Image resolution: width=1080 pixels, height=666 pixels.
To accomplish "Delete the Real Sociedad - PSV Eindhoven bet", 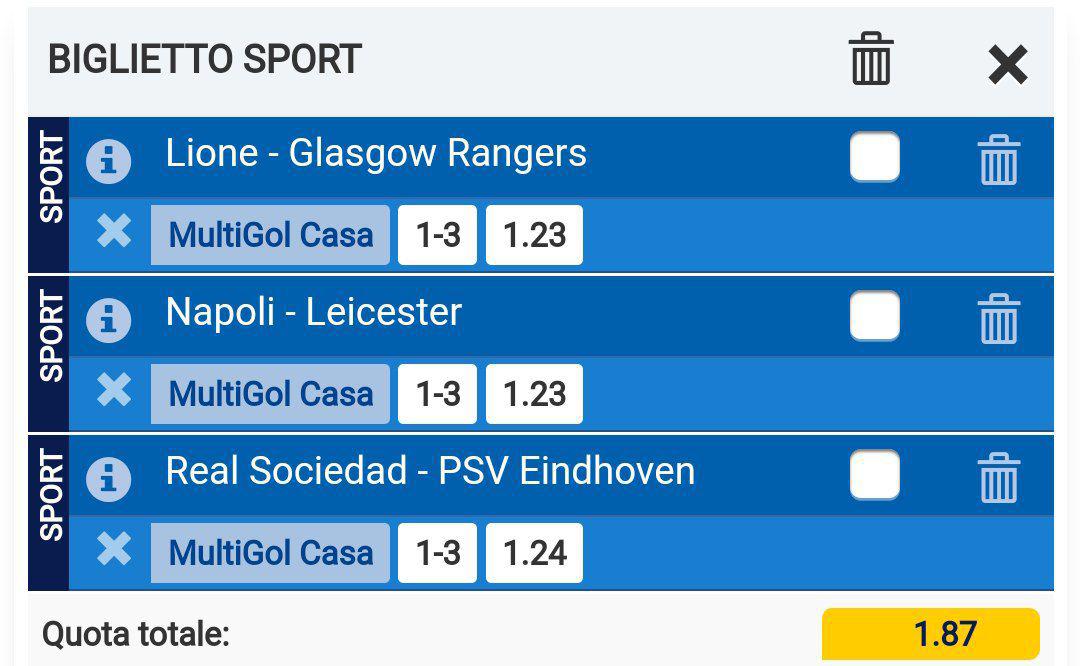I will (x=997, y=478).
